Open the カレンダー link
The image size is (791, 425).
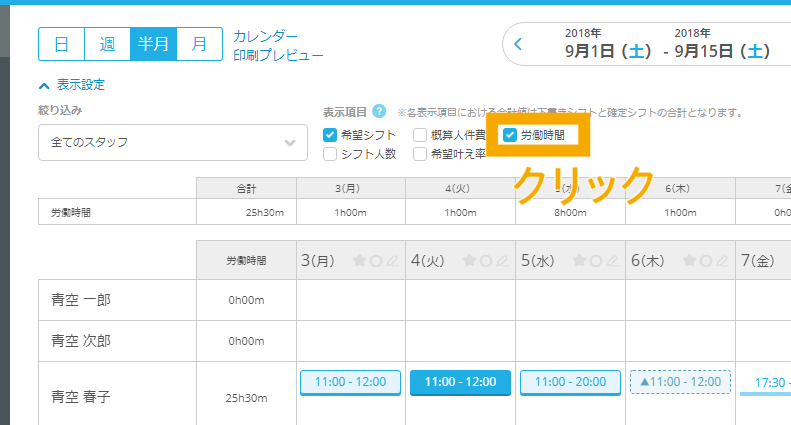point(265,36)
